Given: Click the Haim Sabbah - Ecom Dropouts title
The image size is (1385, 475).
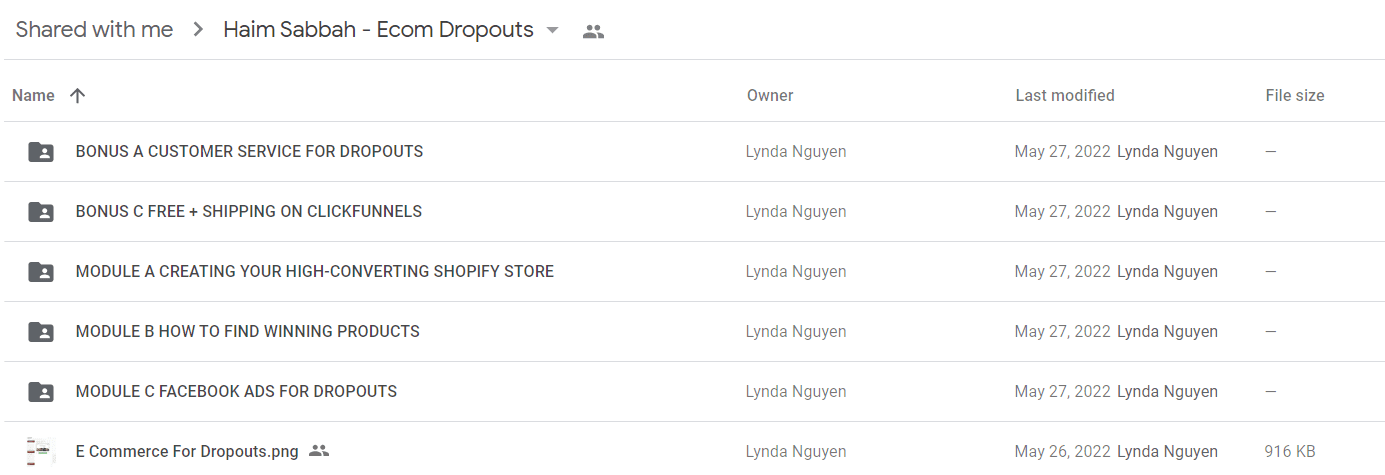Looking at the screenshot, I should pyautogui.click(x=378, y=30).
